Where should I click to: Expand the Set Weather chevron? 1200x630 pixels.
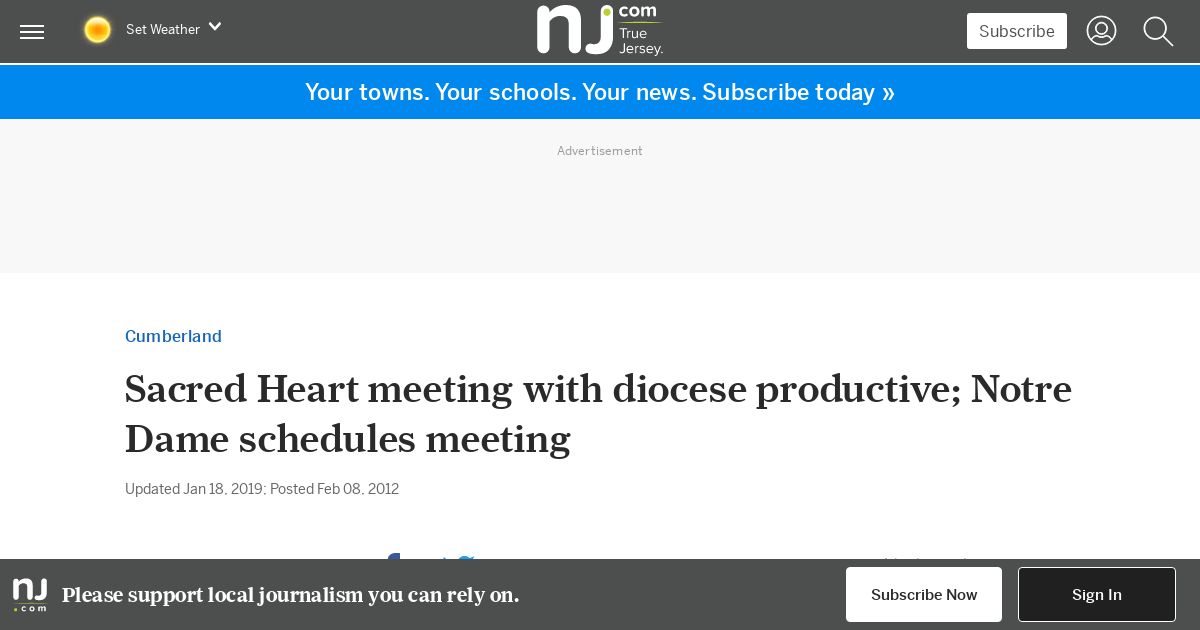[214, 27]
